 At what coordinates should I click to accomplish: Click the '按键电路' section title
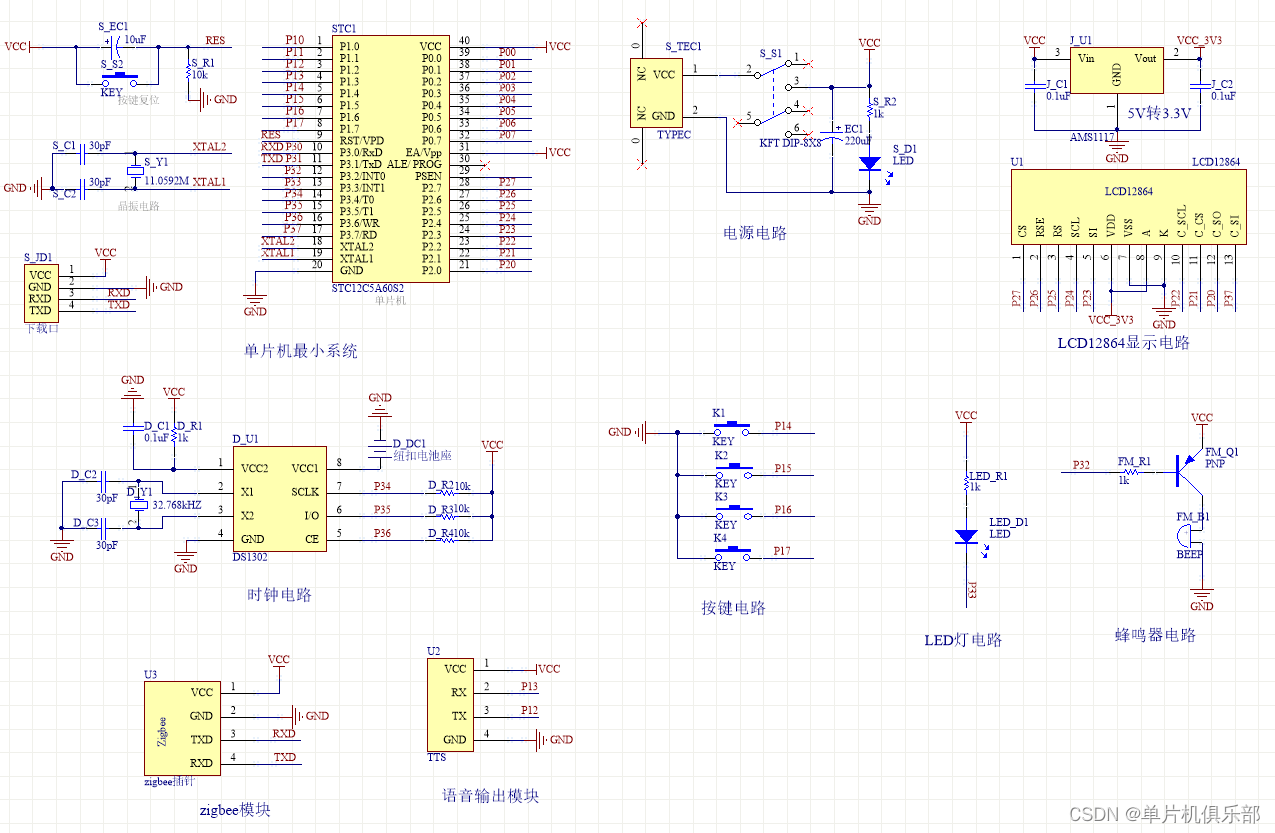click(x=733, y=608)
